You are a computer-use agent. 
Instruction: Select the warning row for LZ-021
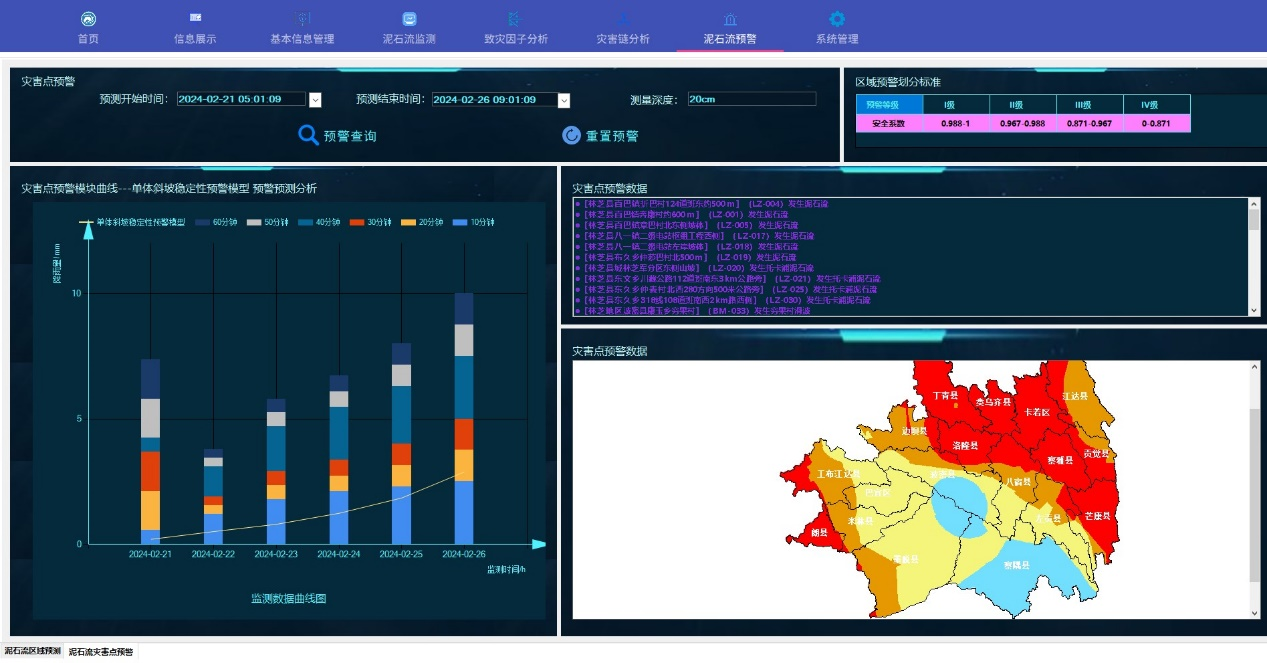[x=727, y=278]
